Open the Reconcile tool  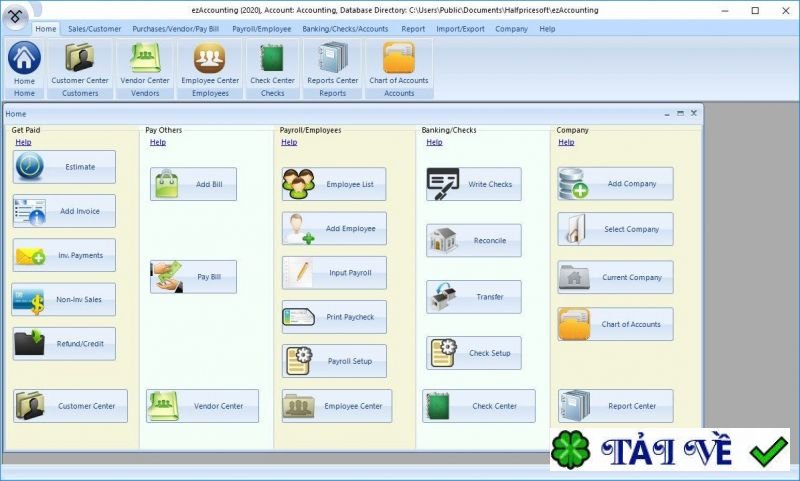point(474,240)
